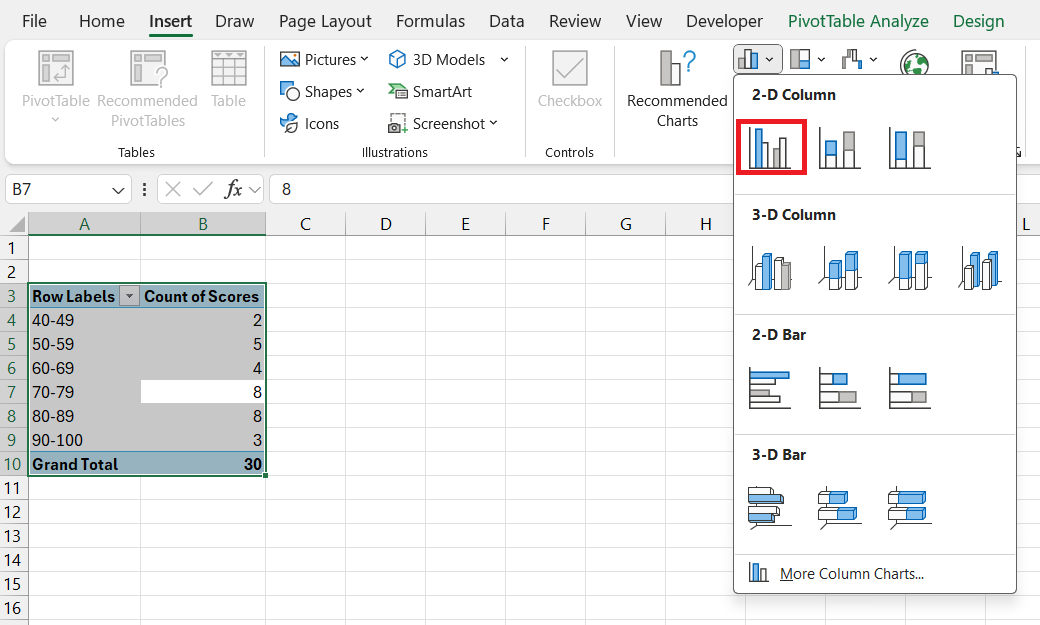Select column A header
The image size is (1040, 625).
coord(84,224)
